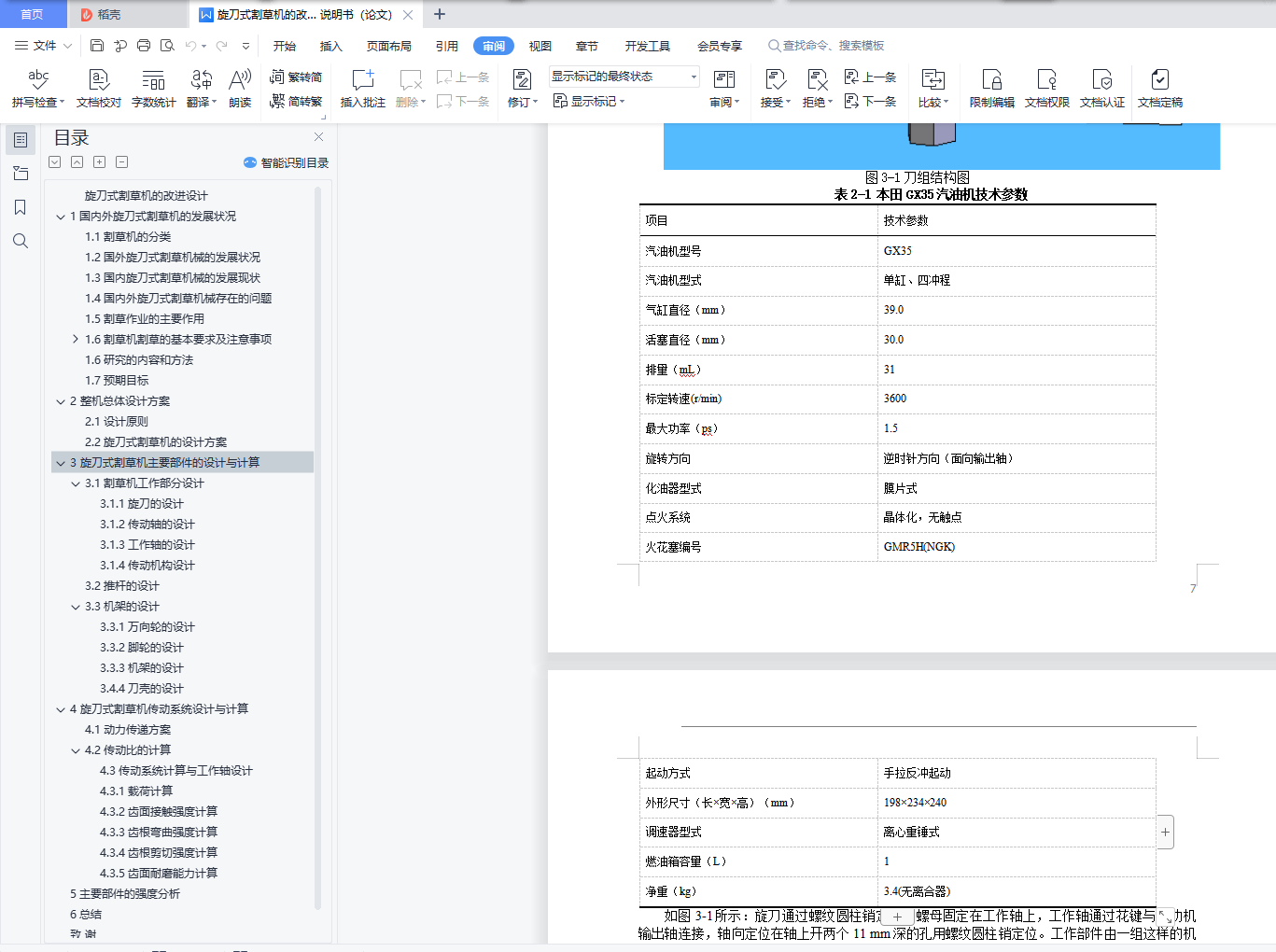Click the Redo arrow icon
This screenshot has width=1276, height=952.
pos(221,46)
